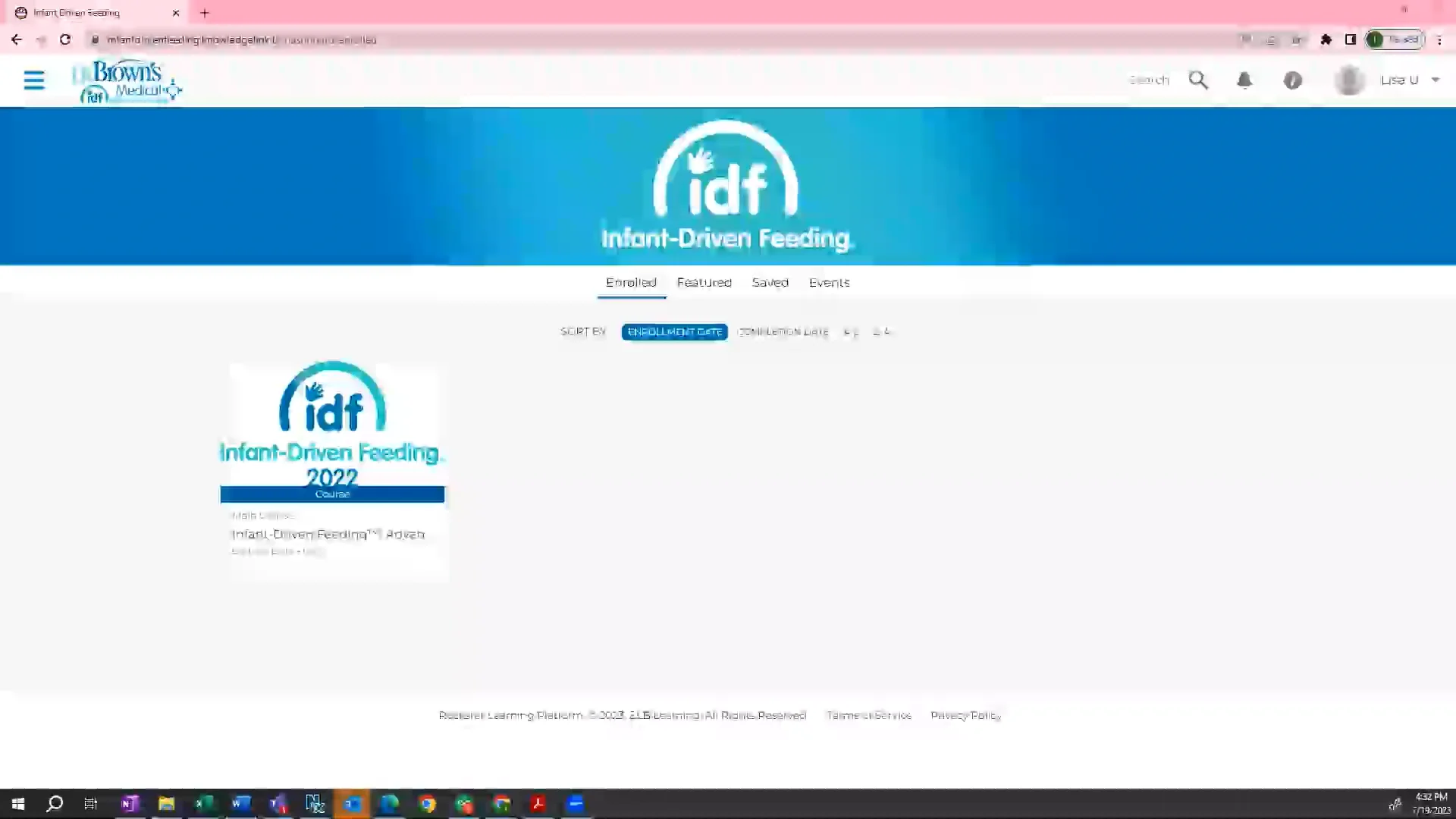Switch to the Featured tab
Viewport: 1456px width, 819px height.
click(x=704, y=282)
